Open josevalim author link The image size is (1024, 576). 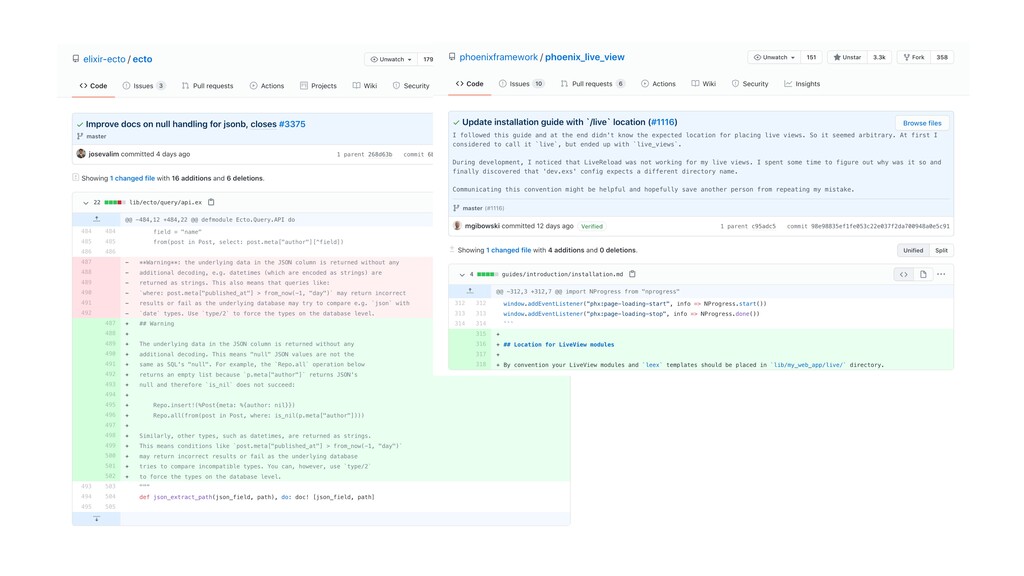click(x=104, y=154)
